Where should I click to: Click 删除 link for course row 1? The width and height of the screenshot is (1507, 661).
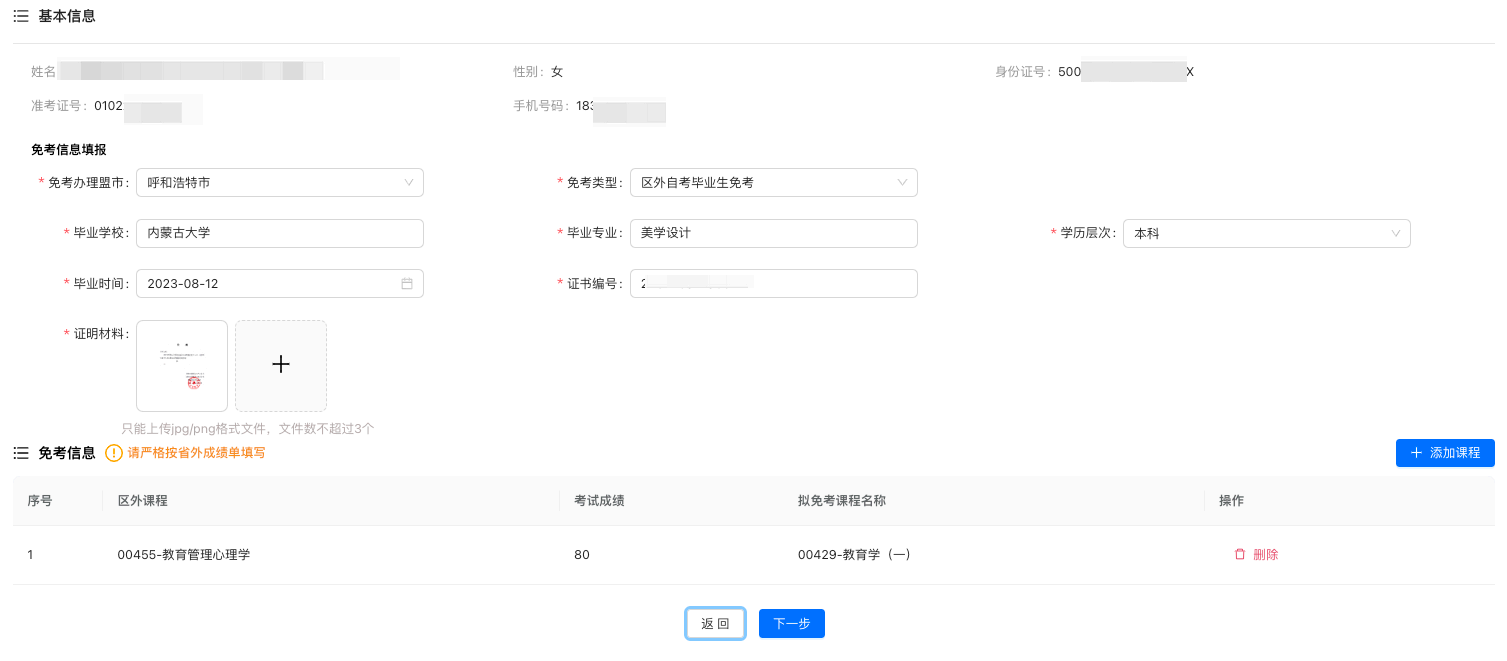click(1265, 554)
